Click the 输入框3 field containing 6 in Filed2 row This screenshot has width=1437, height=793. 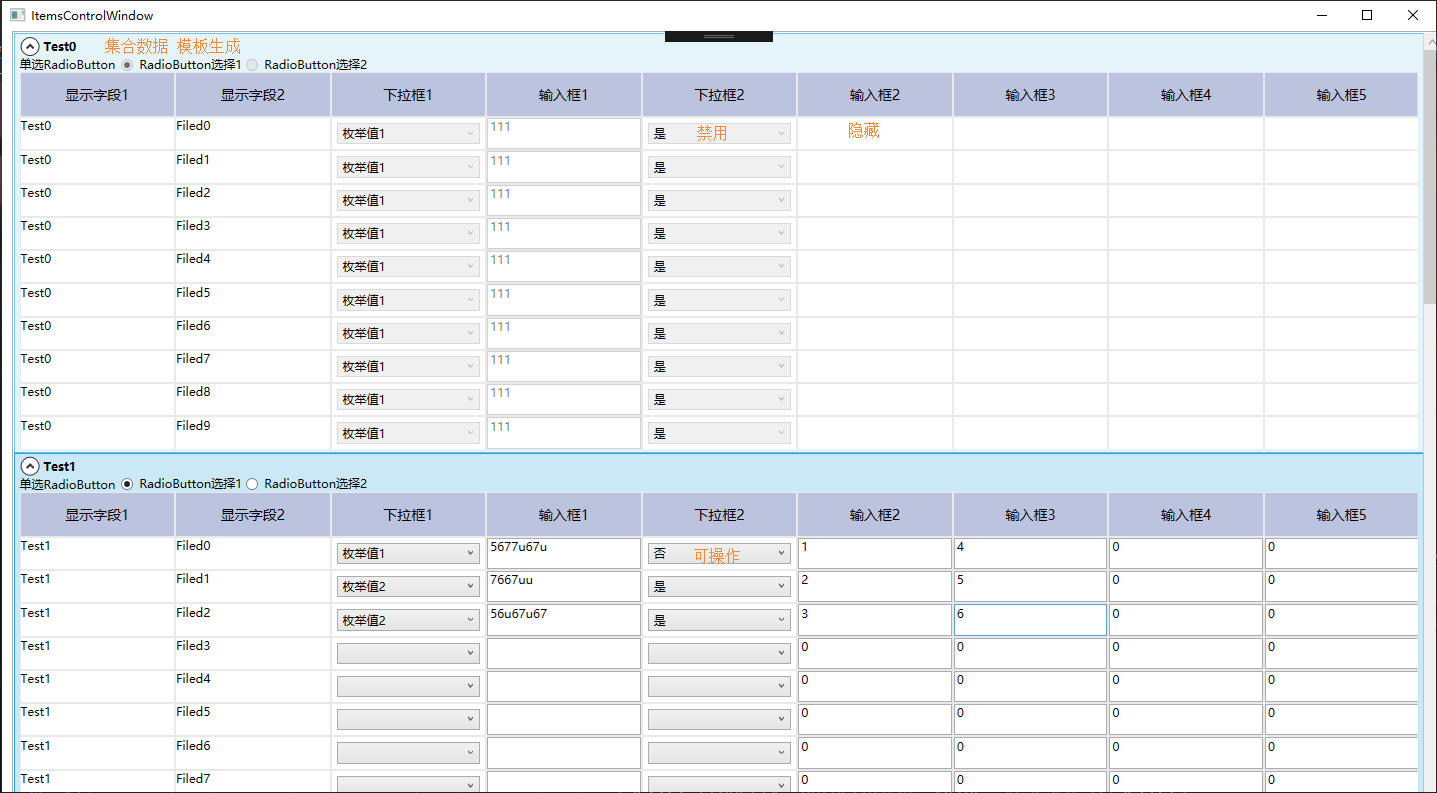coord(1028,619)
